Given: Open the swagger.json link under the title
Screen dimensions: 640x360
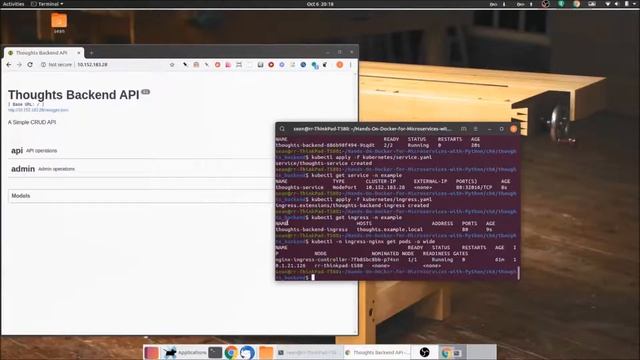Looking at the screenshot, I should [38, 110].
